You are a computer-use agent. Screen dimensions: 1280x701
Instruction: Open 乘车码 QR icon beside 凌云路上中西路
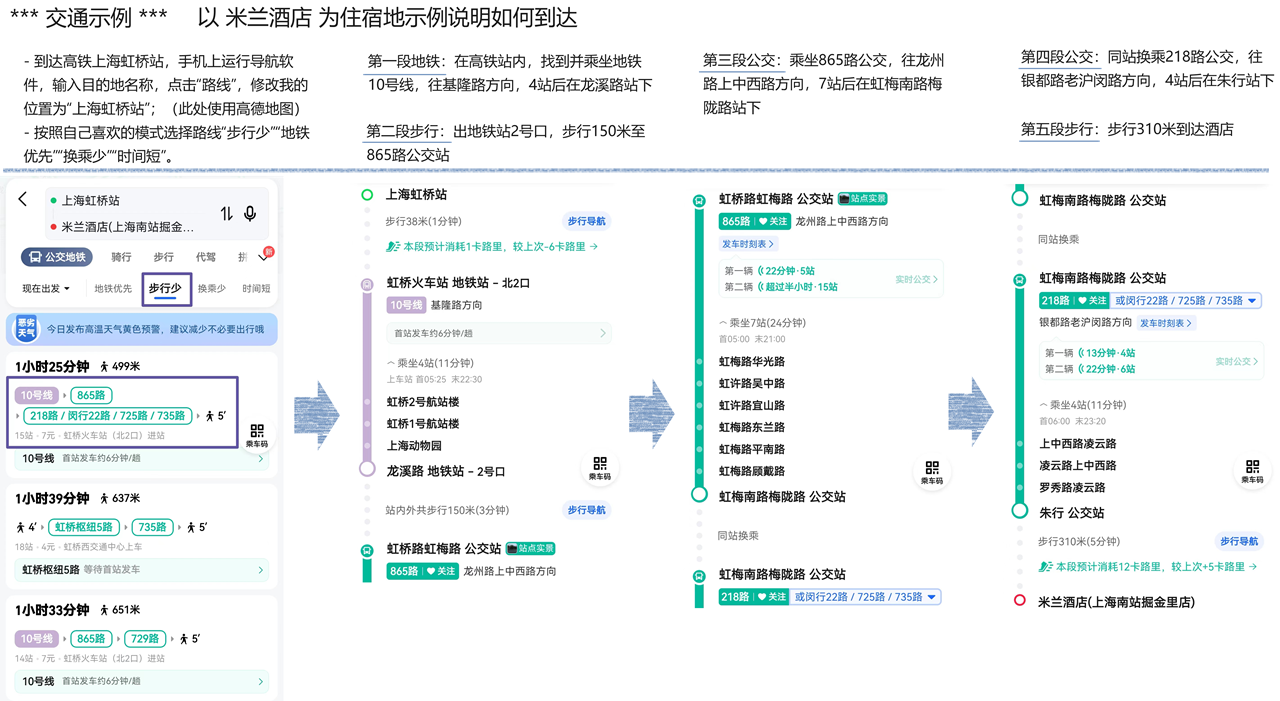click(1252, 472)
